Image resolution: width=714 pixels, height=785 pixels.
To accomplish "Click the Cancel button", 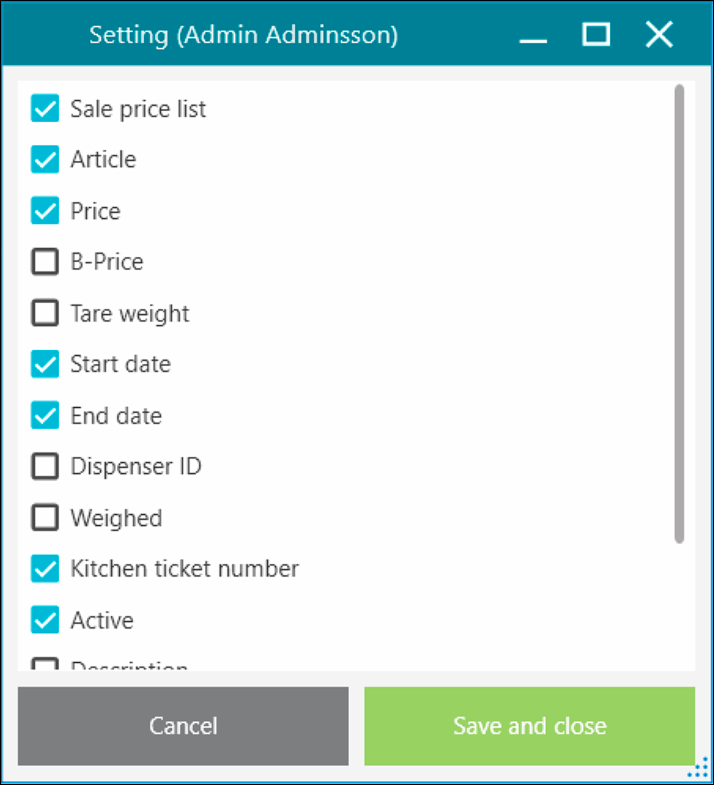I will point(183,726).
